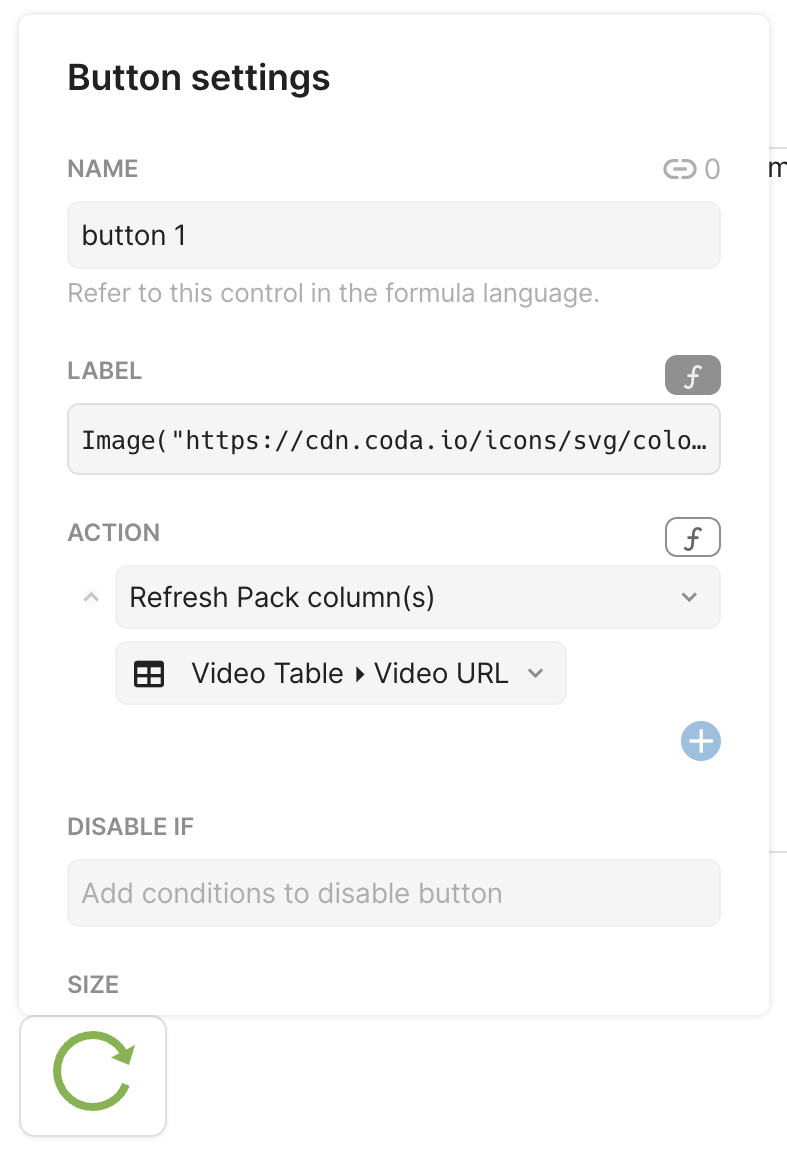Click into the Image formula label field
787x1156 pixels.
[x=393, y=439]
